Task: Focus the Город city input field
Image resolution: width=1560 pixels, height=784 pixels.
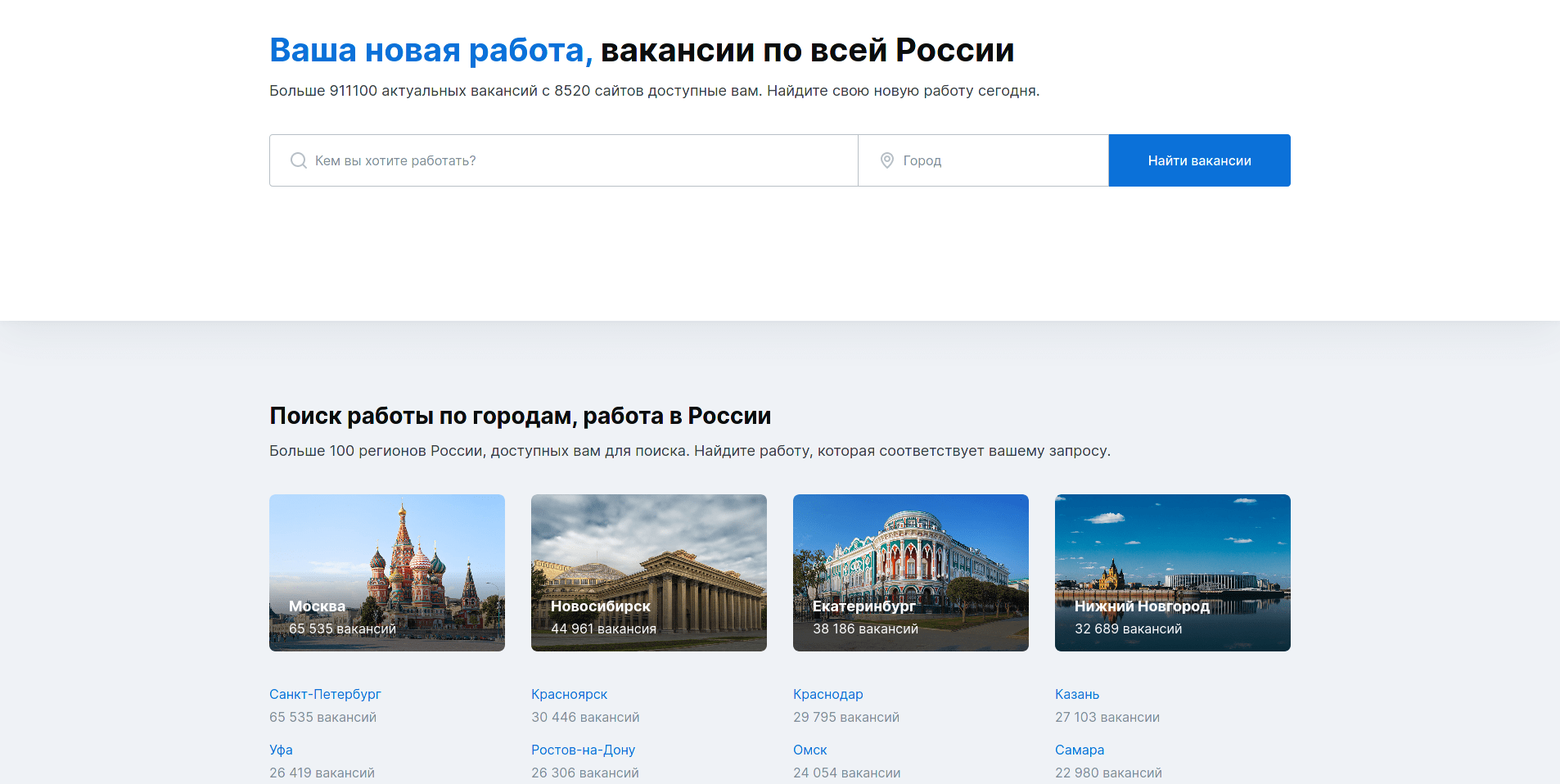Action: point(999,160)
